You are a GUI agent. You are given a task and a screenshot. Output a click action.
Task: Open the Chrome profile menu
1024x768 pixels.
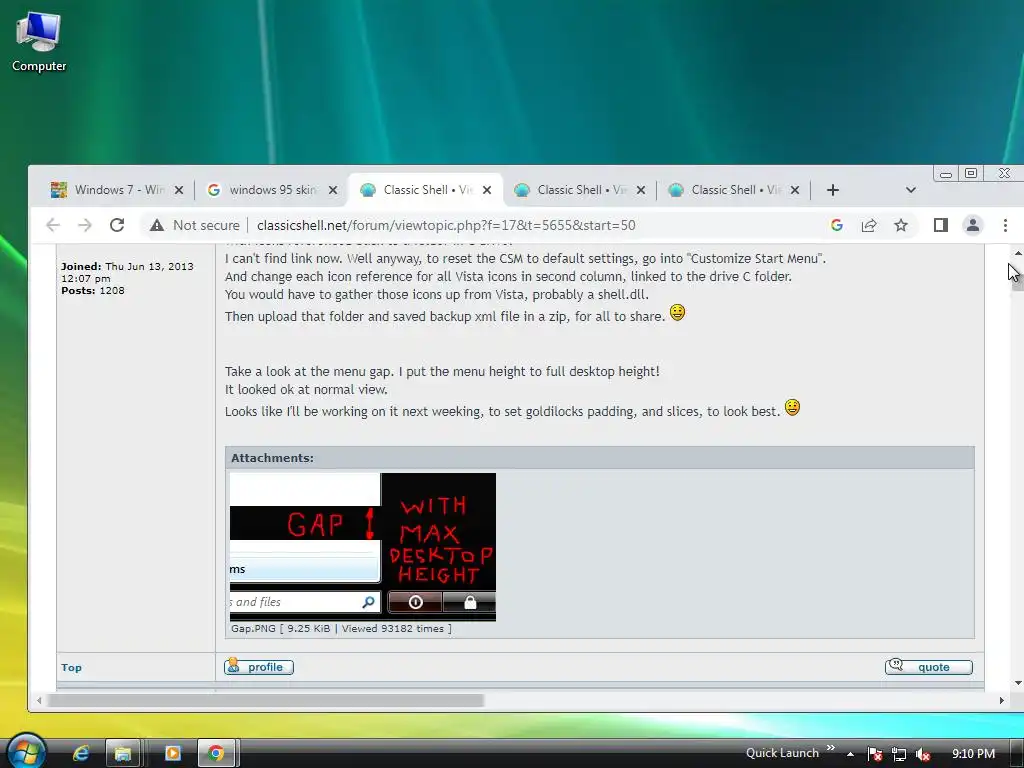(973, 225)
